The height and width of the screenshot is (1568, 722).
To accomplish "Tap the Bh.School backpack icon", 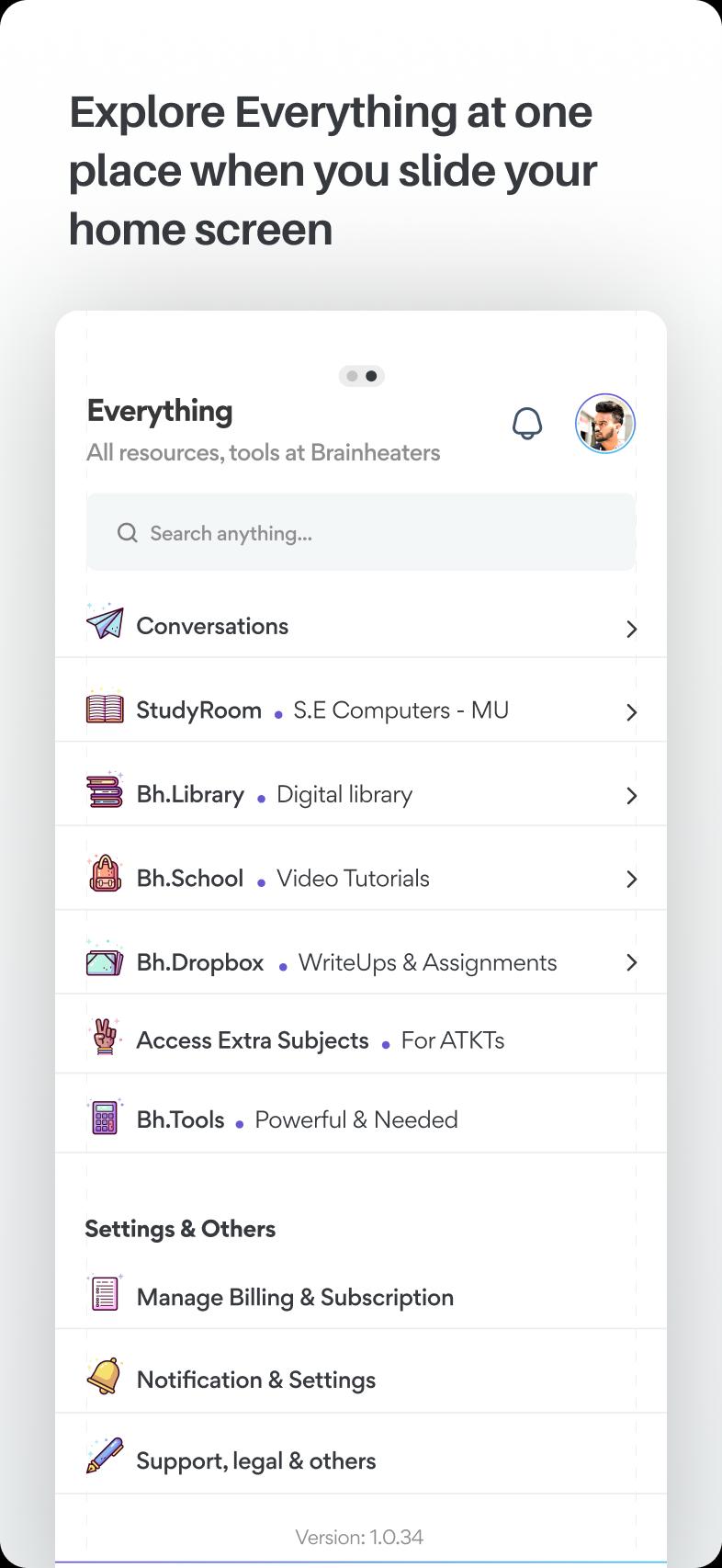I will tap(105, 875).
